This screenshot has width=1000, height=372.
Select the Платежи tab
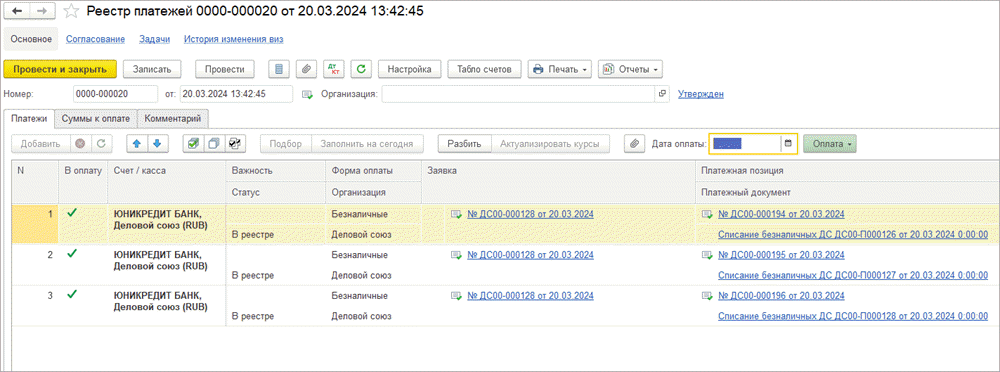tap(29, 118)
